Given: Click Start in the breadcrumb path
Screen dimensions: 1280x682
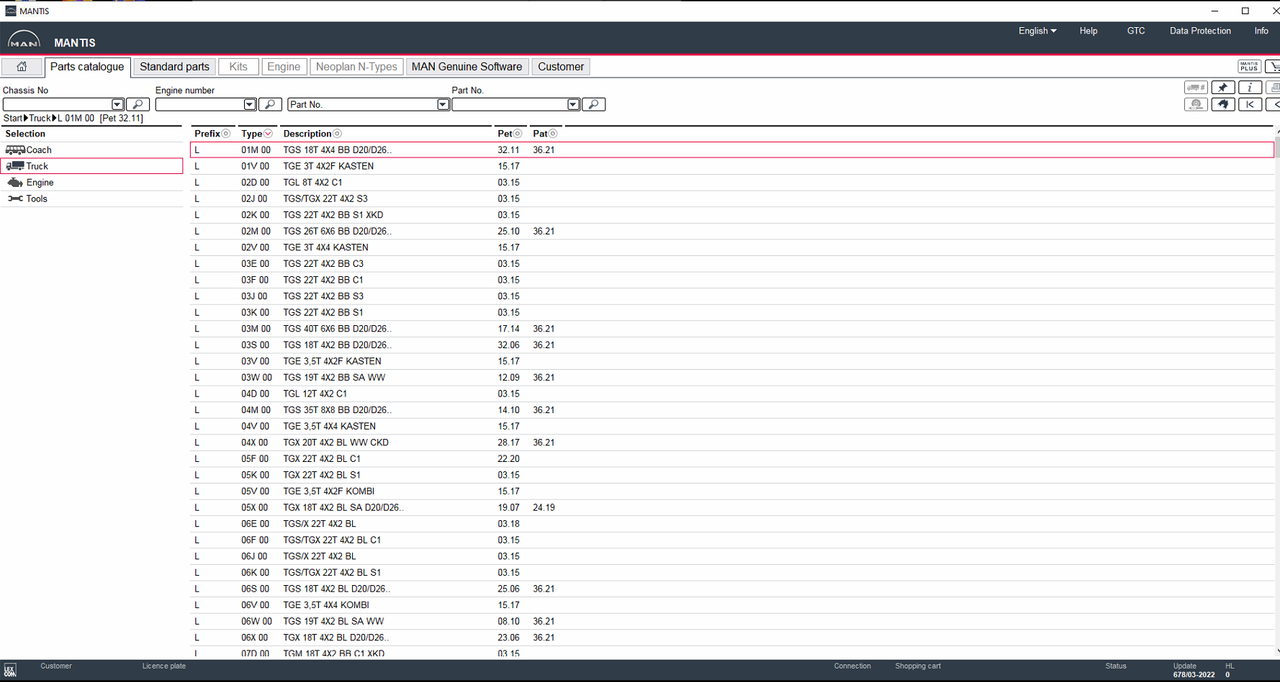Looking at the screenshot, I should [x=13, y=118].
